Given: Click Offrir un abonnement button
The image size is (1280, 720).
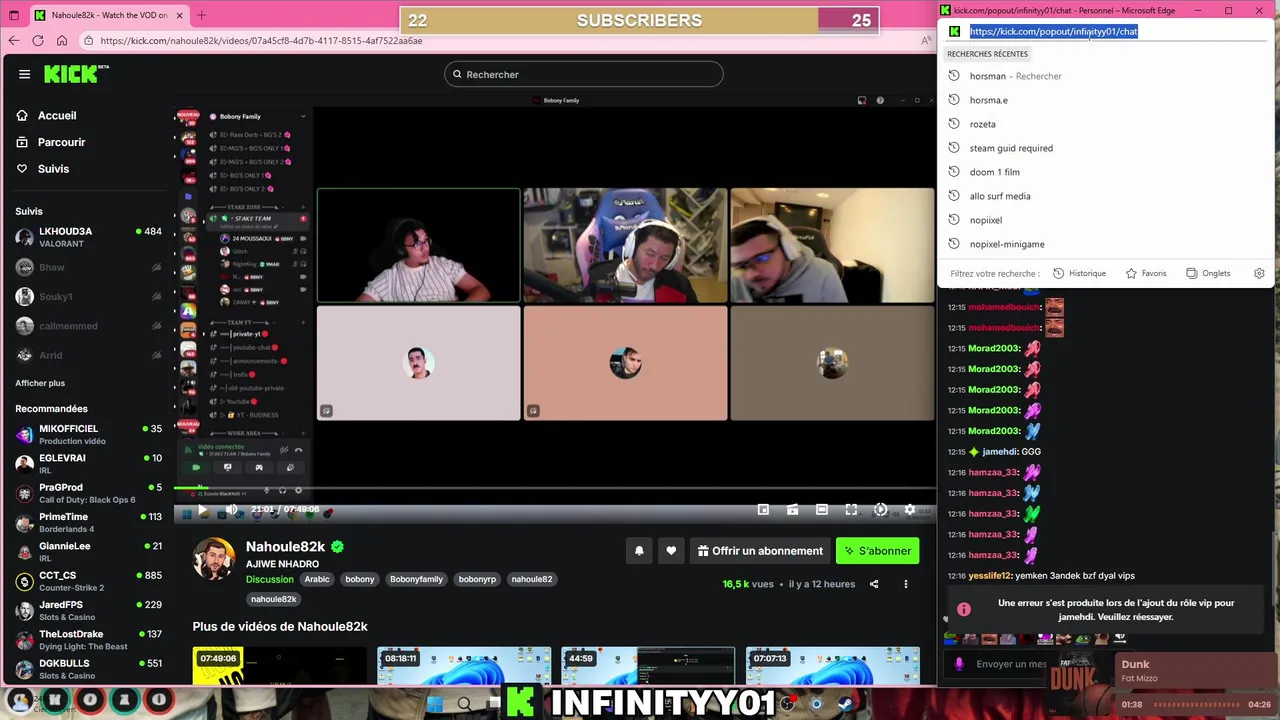Looking at the screenshot, I should (x=760, y=551).
